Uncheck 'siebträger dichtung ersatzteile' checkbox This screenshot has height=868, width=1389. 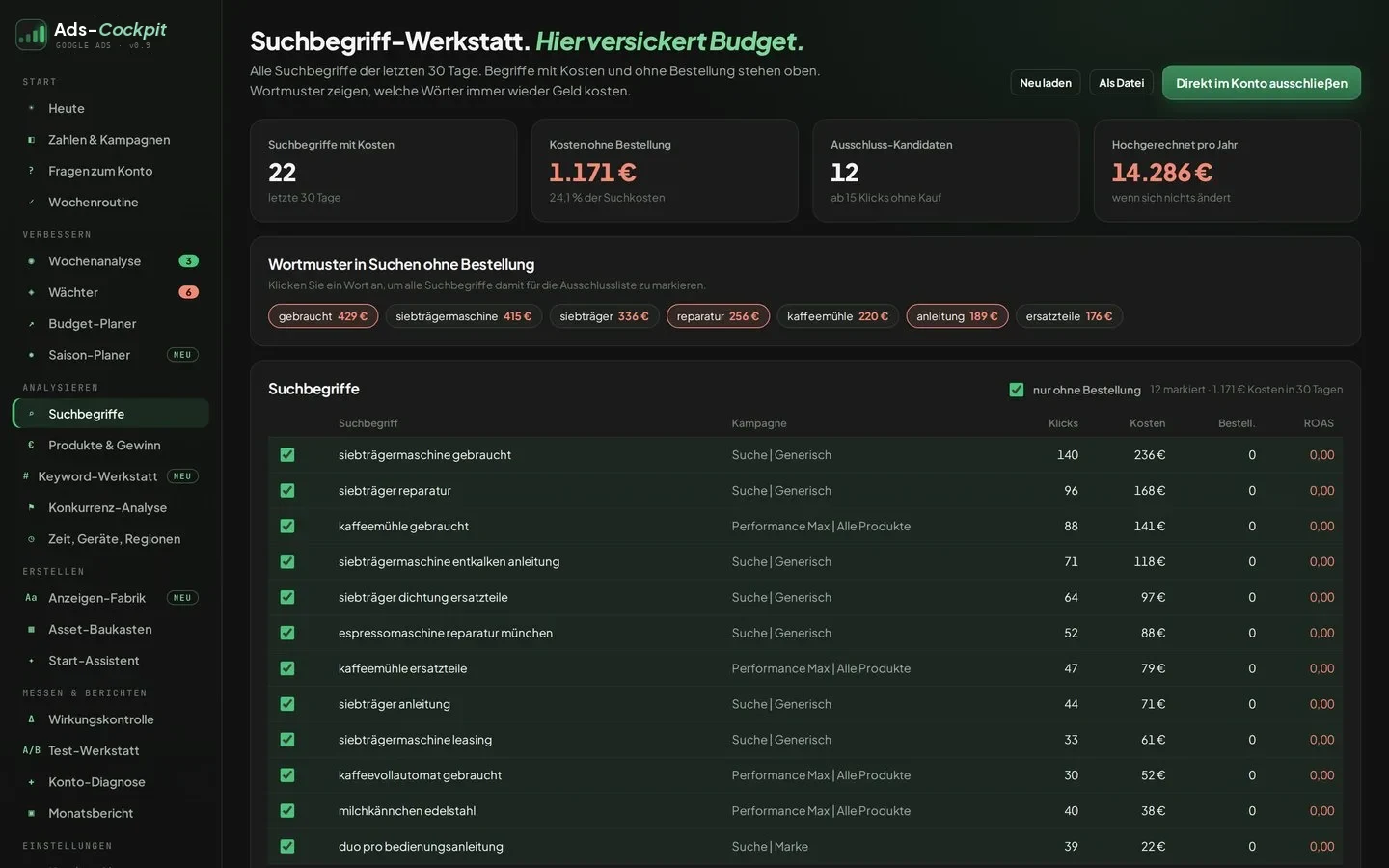click(287, 597)
